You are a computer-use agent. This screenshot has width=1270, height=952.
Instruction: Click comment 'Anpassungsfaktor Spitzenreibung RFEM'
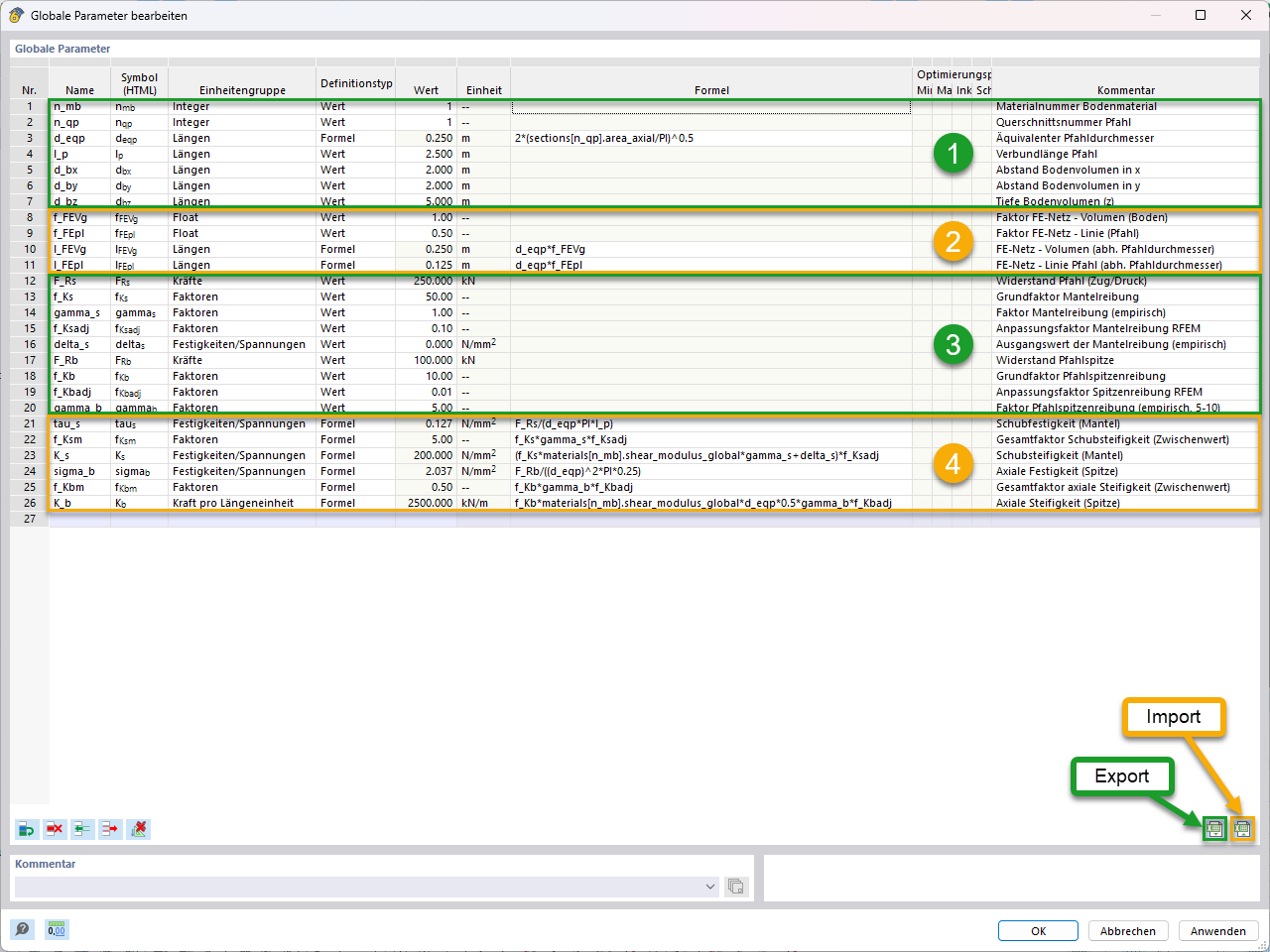click(1099, 392)
